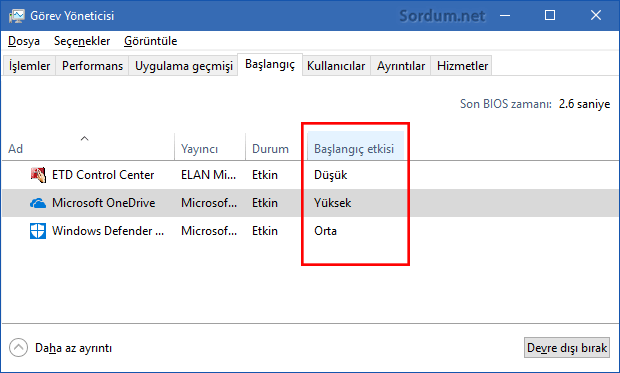Switch to the Uygulama geçmişi tab
This screenshot has height=373, width=620.
[184, 66]
